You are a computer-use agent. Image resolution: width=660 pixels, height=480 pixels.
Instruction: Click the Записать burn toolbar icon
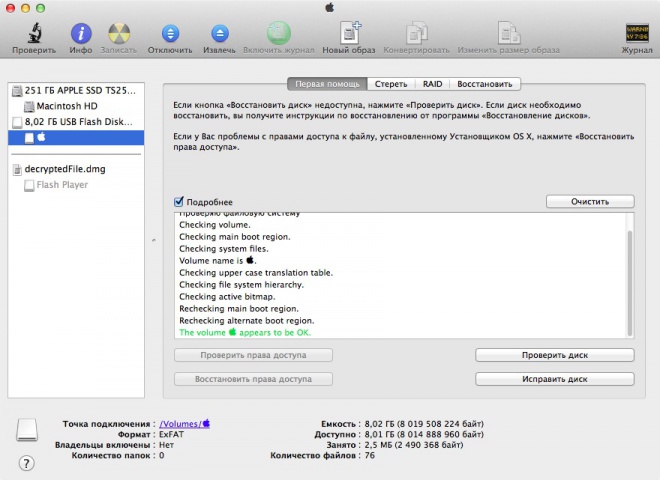tap(119, 33)
